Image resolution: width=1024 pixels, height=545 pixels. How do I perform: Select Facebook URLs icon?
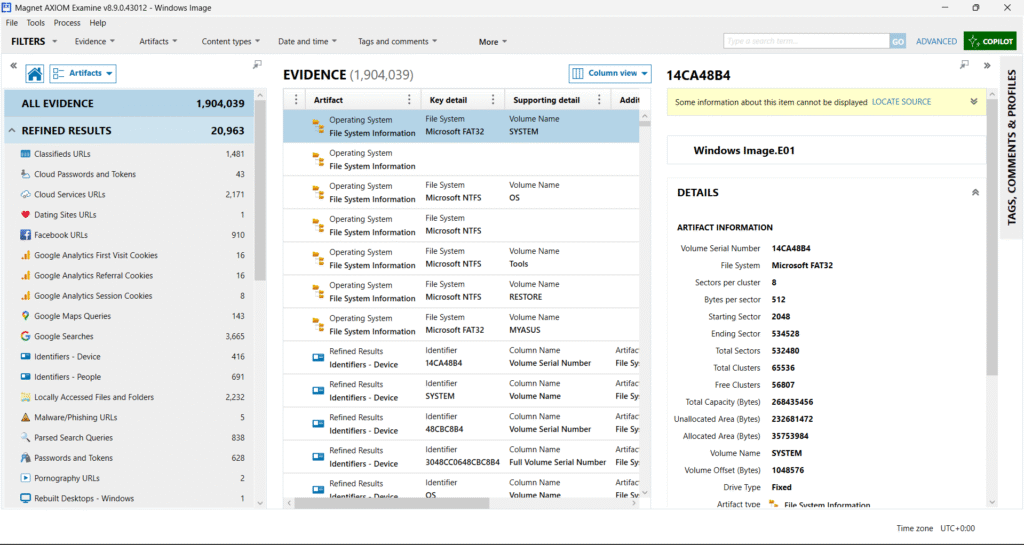[25, 235]
